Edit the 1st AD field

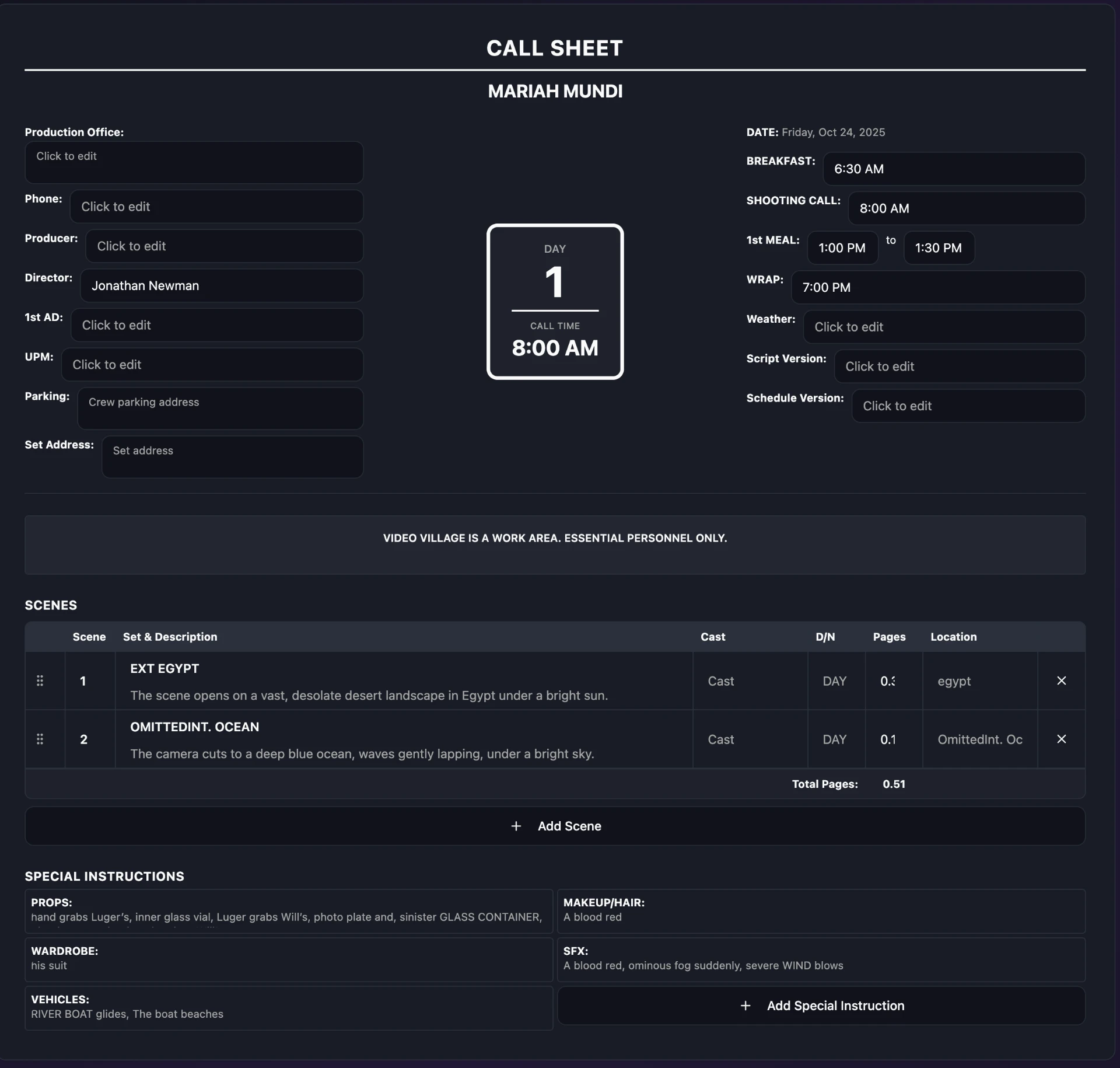pos(217,325)
